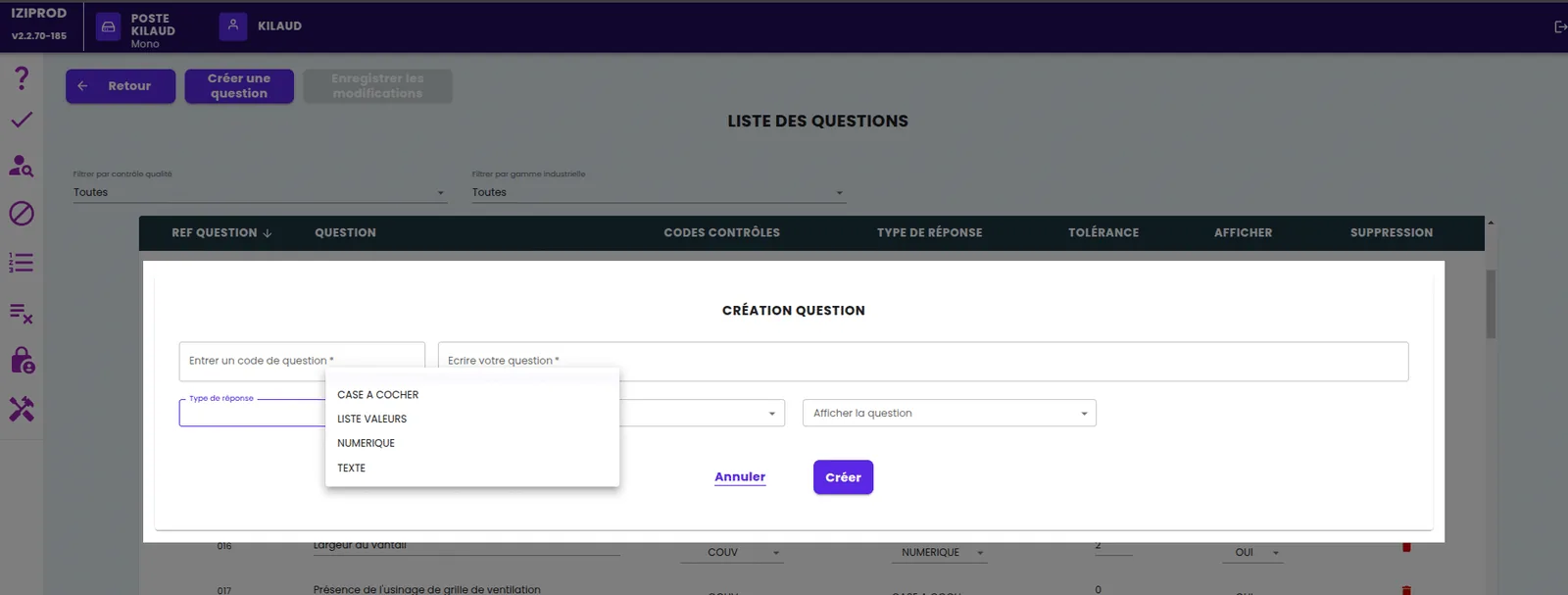Open the lock user sidebar icon
The image size is (1568, 595).
tap(22, 361)
